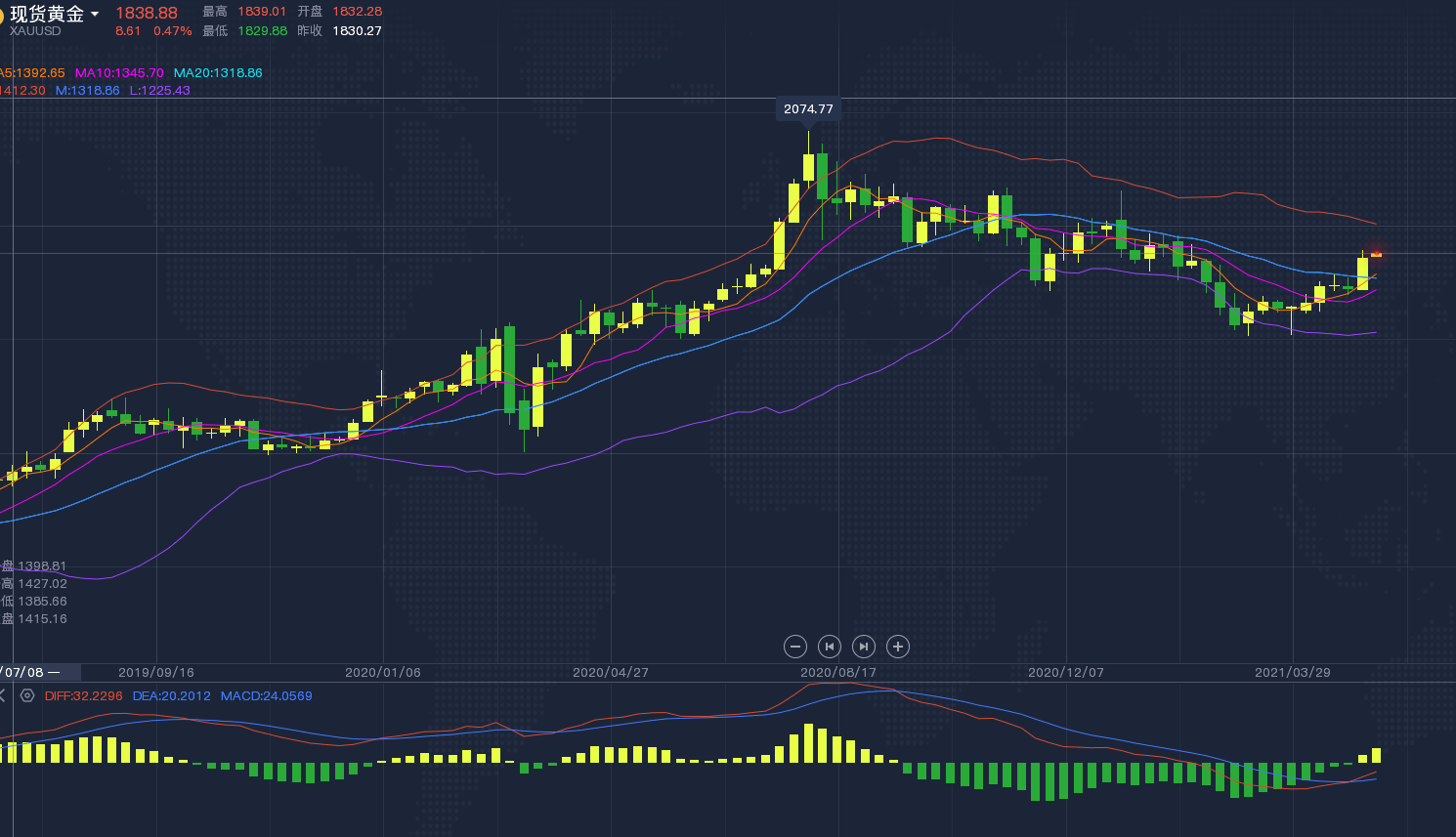Click the MACD:24.0569 value label
Screen dimensions: 1456x837
click(x=266, y=696)
